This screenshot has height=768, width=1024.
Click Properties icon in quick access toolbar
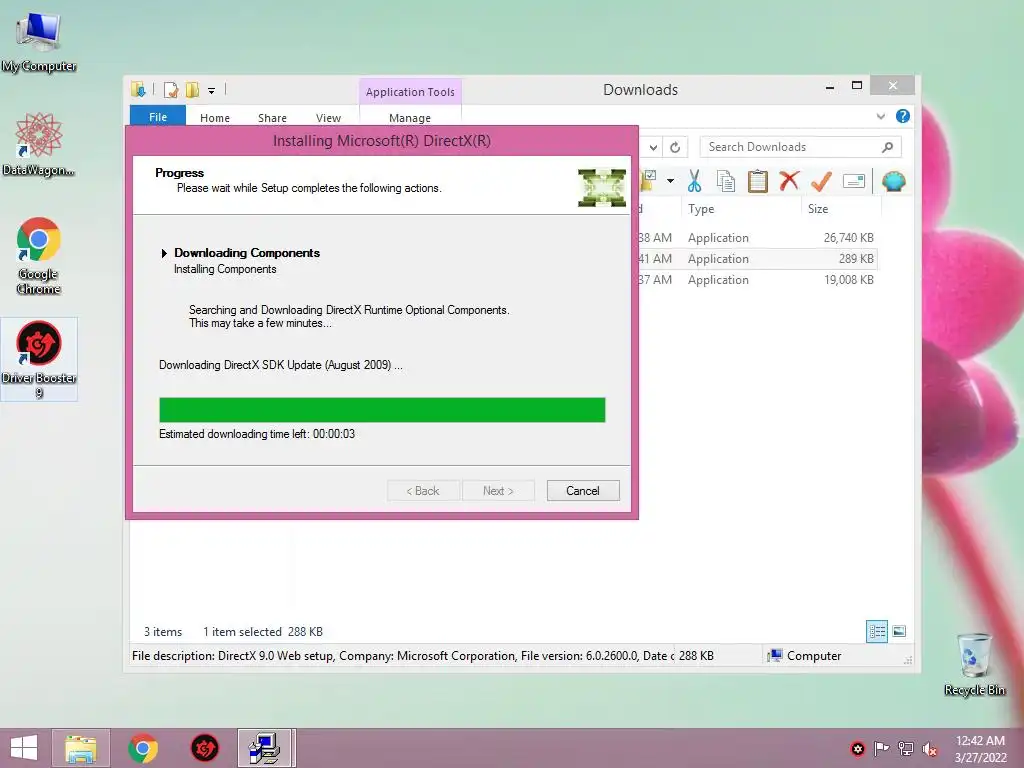click(x=171, y=89)
